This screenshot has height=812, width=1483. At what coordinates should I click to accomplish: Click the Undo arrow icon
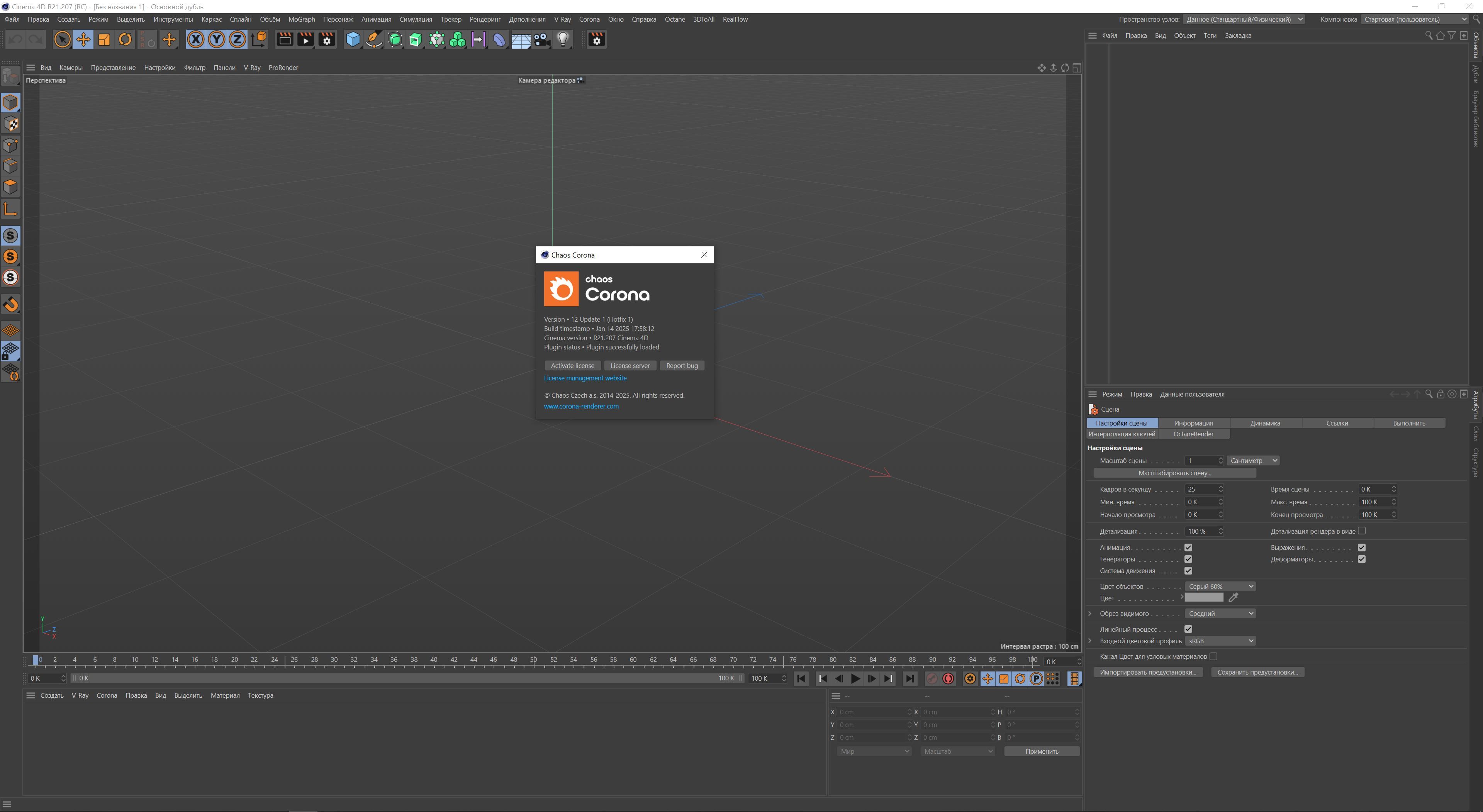(x=15, y=40)
